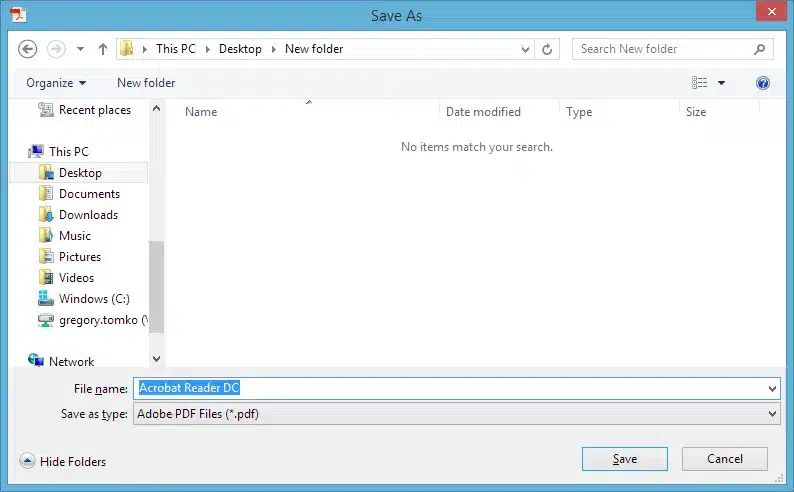
Task: Expand the Save as type dropdown
Action: [772, 414]
